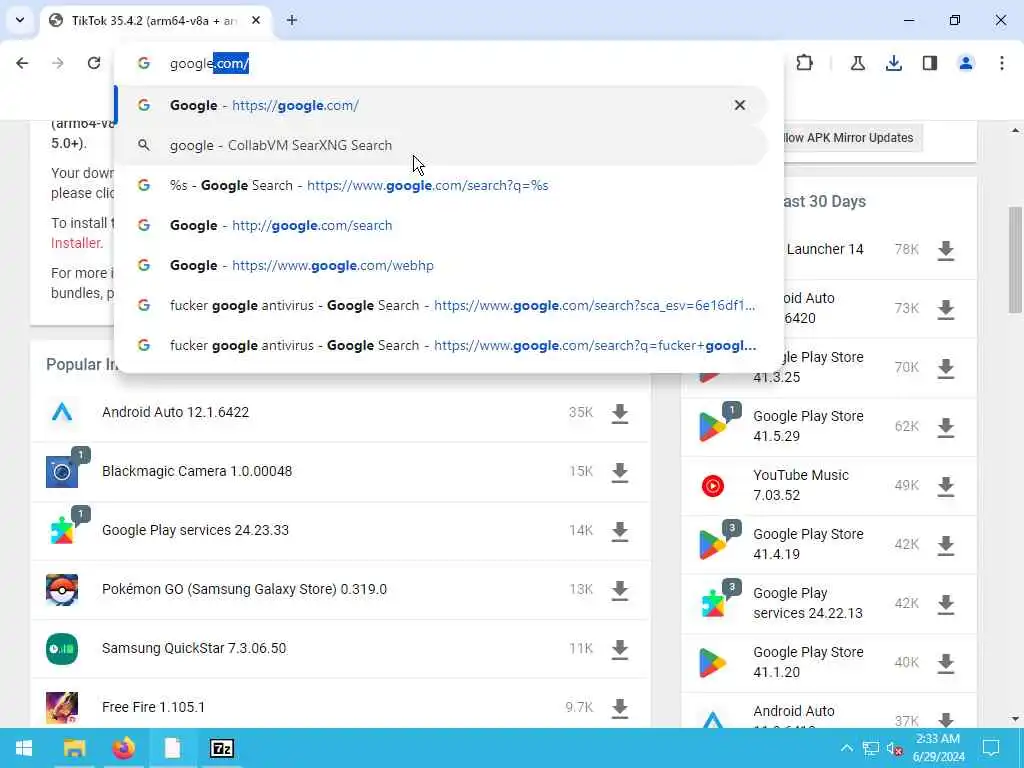This screenshot has width=1024, height=768.
Task: Open Android Auto 12.1.6422 link
Action: click(176, 412)
